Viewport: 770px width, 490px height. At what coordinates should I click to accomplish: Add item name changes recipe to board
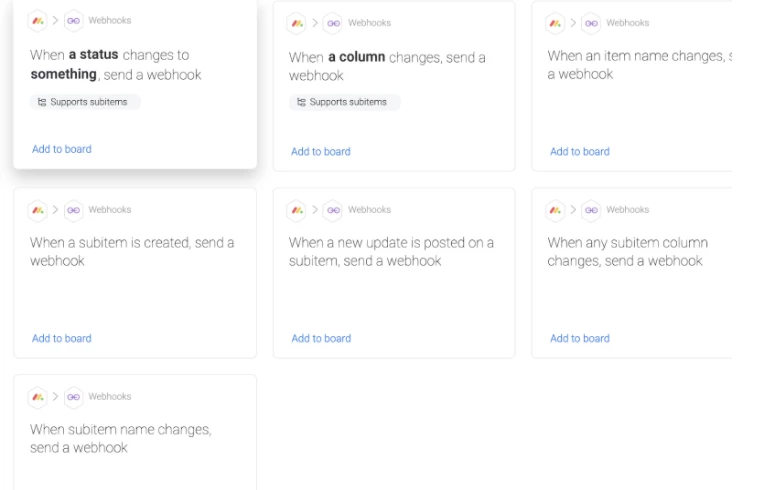(579, 152)
